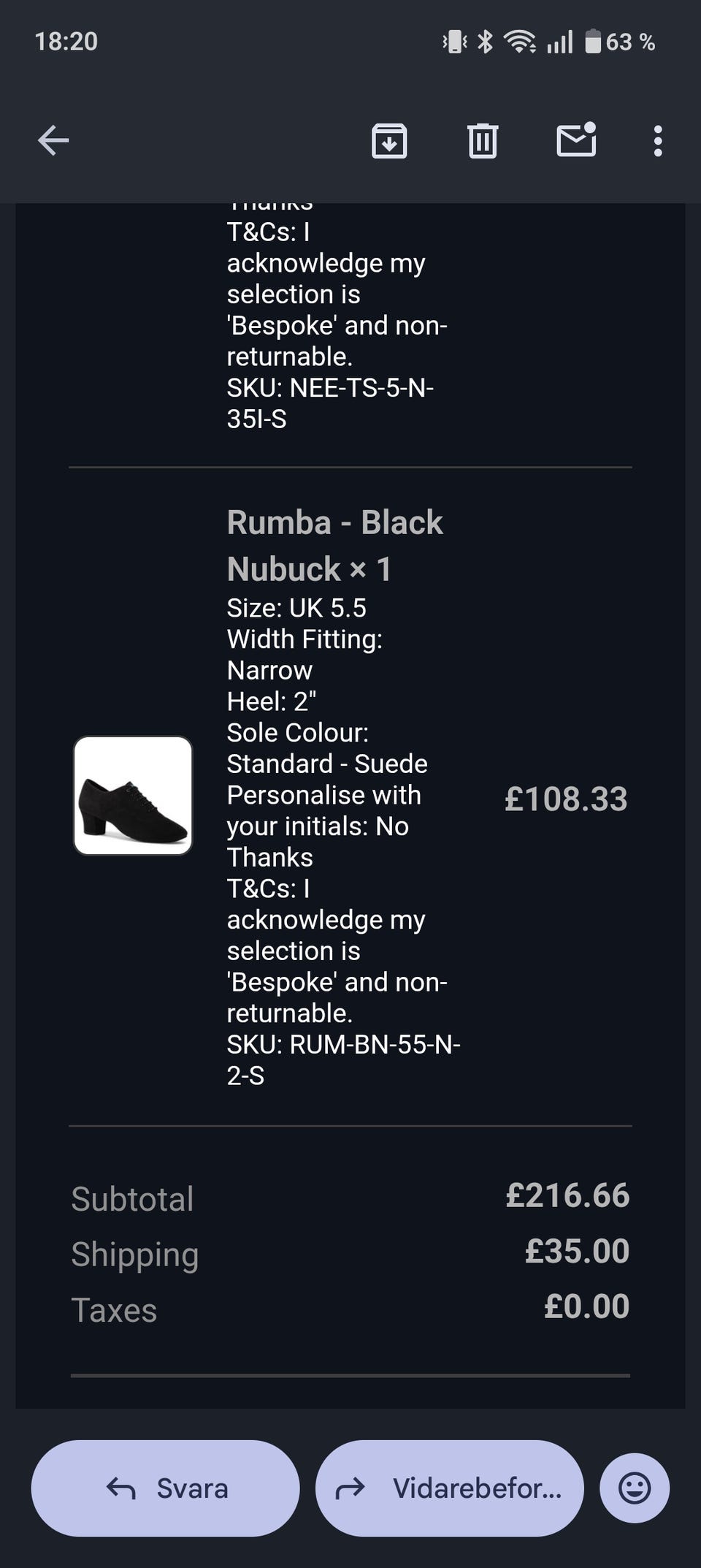The width and height of the screenshot is (701, 1568).
Task: Tap the Vidarebefordra forward button
Action: click(449, 1488)
